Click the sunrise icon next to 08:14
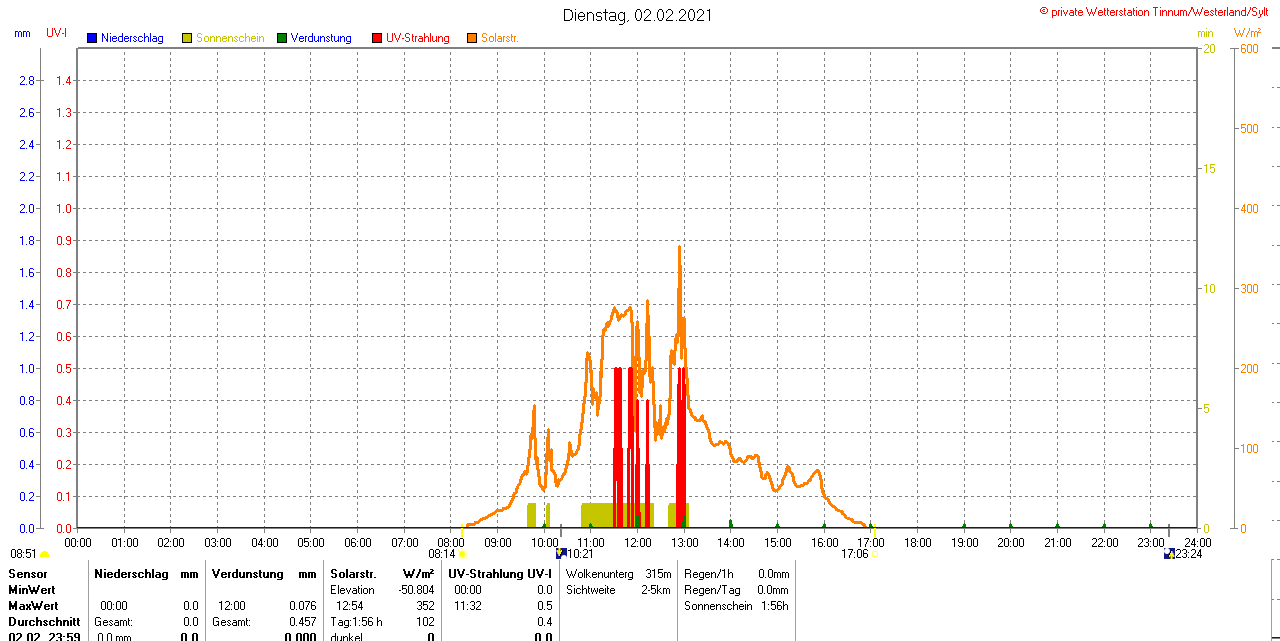 [x=462, y=554]
